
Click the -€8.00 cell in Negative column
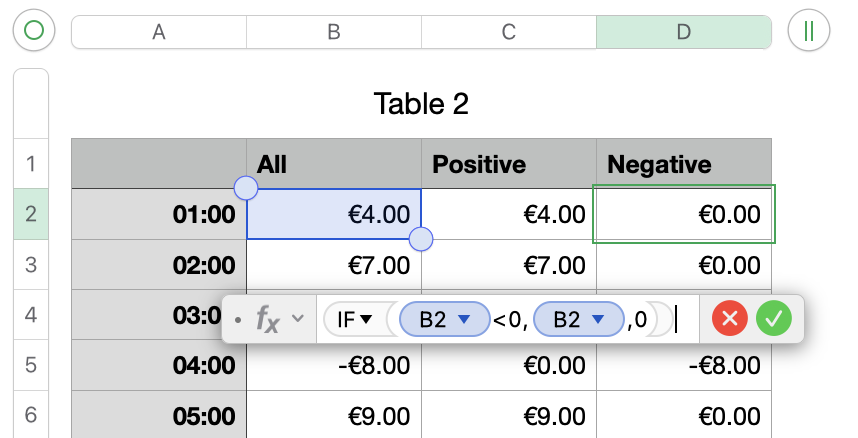click(x=684, y=366)
